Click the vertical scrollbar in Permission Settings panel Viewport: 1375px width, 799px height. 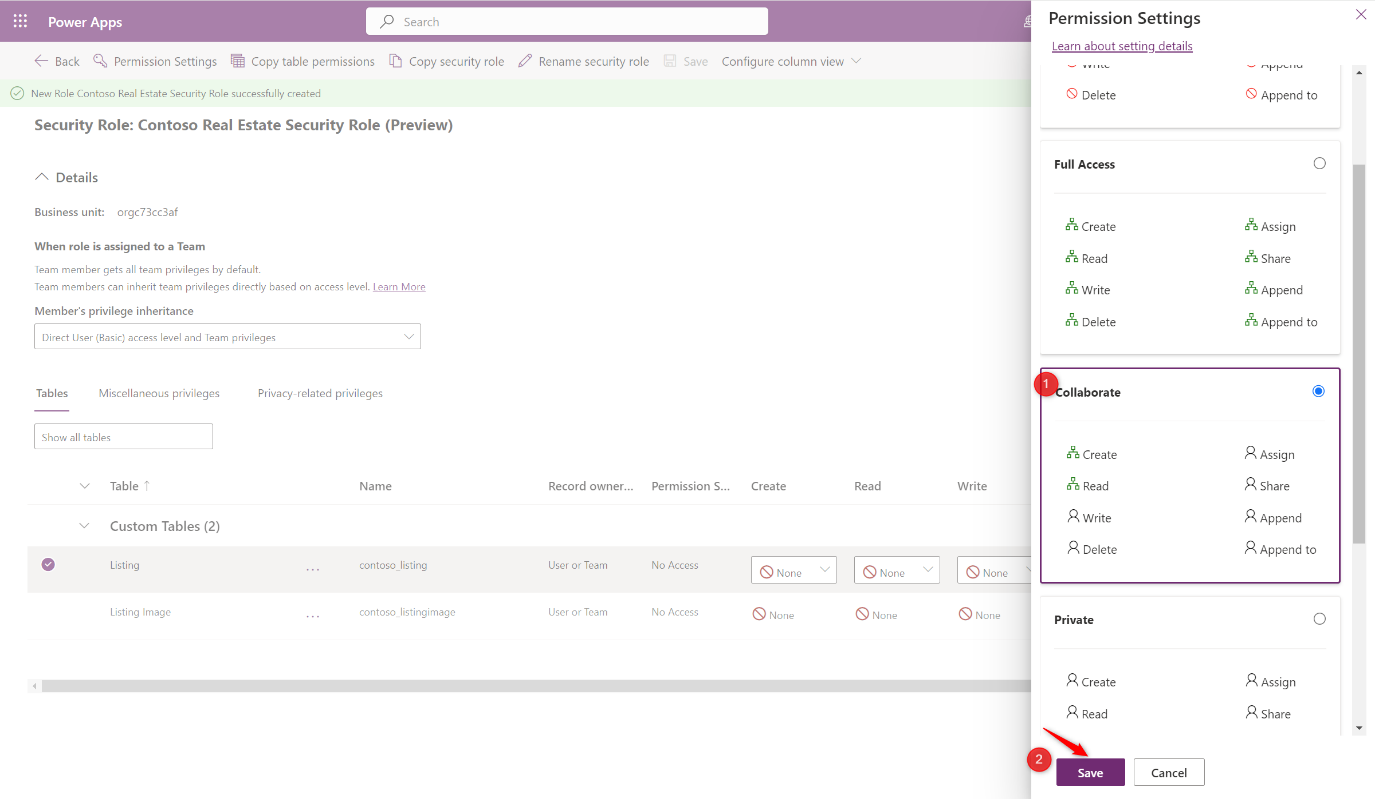pyautogui.click(x=1358, y=300)
